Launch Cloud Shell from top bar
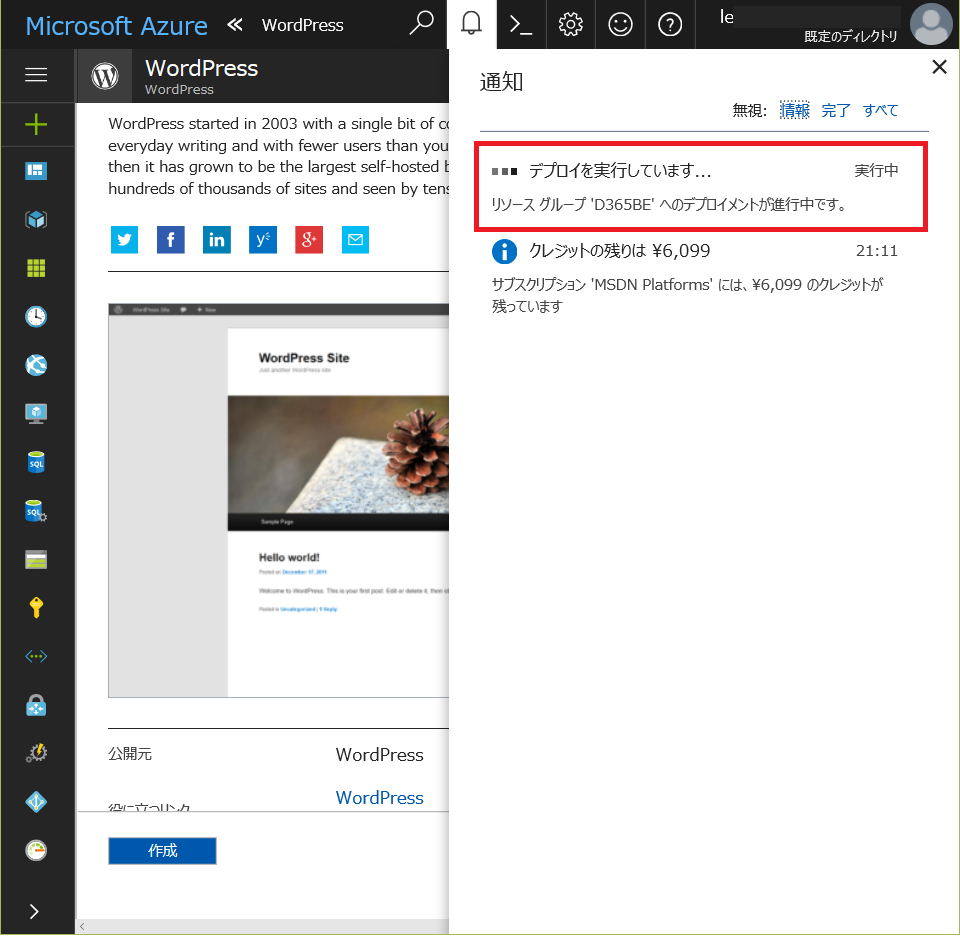Screen dimensions: 960x936 click(x=521, y=25)
